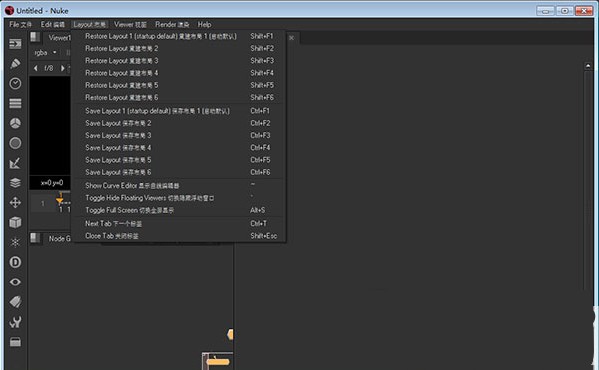This screenshot has width=599, height=370.
Task: Open the Viewer pane content menu icon
Action: tap(36, 37)
